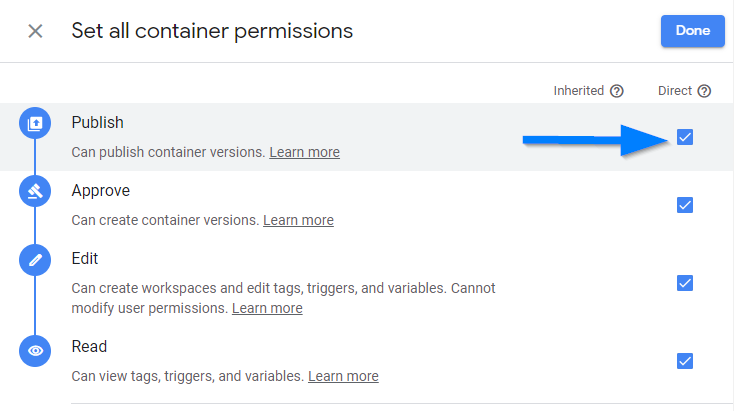Open Learn more link under Edit
The width and height of the screenshot is (734, 411).
(x=267, y=308)
